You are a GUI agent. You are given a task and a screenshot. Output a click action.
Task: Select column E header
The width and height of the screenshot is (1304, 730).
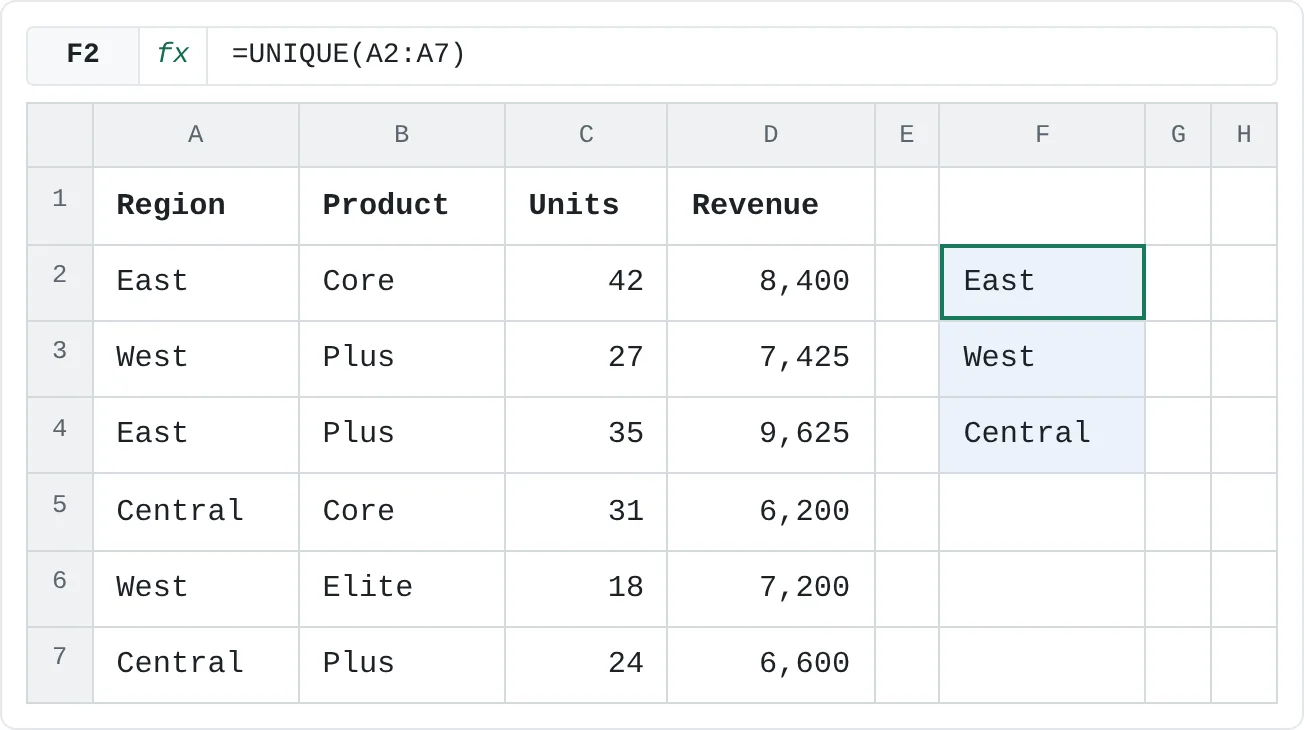pos(907,134)
